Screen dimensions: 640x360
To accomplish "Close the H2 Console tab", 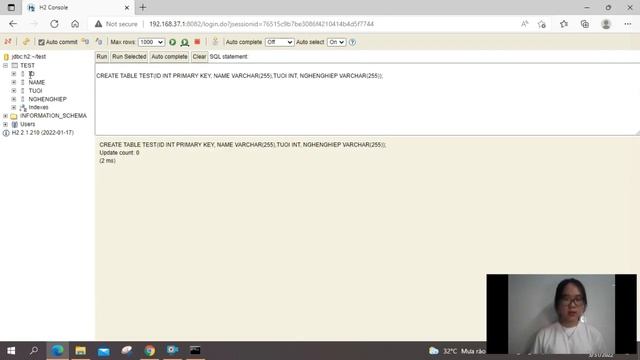I will [127, 7].
